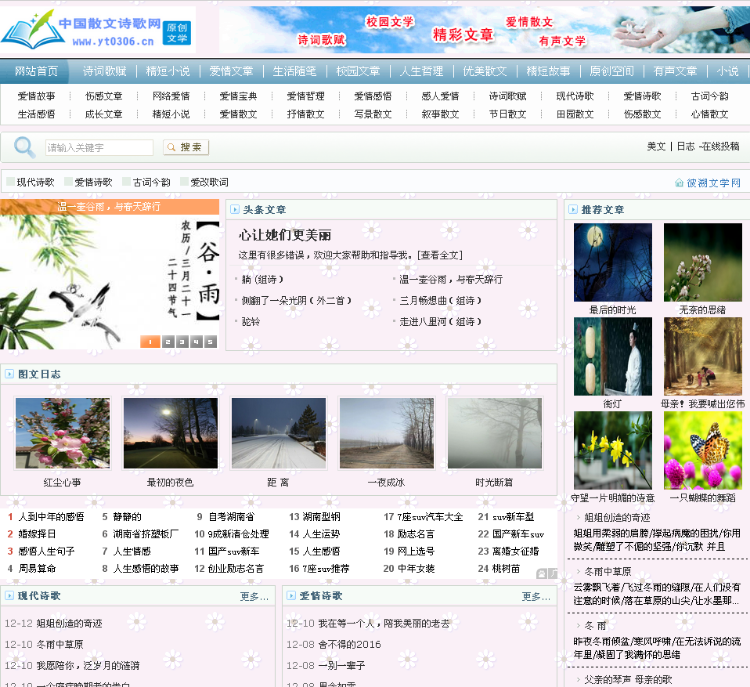Open the 距离 snowy road thumbnail
The width and height of the screenshot is (750, 687).
click(279, 433)
